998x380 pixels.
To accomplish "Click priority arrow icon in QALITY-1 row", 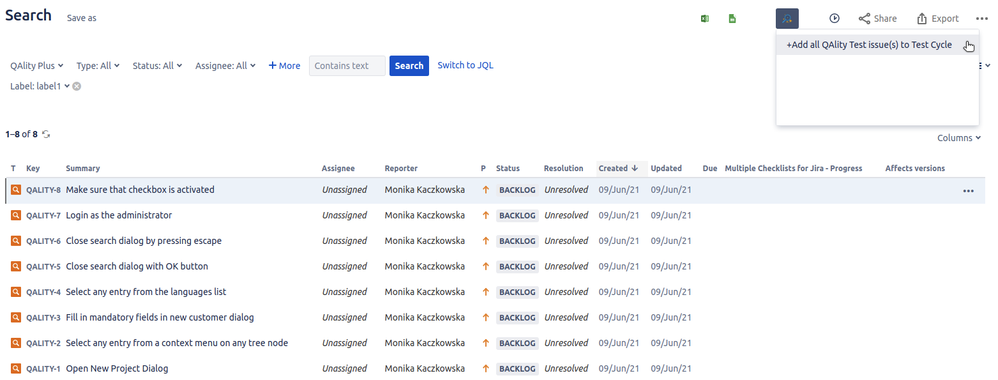I will 486,368.
